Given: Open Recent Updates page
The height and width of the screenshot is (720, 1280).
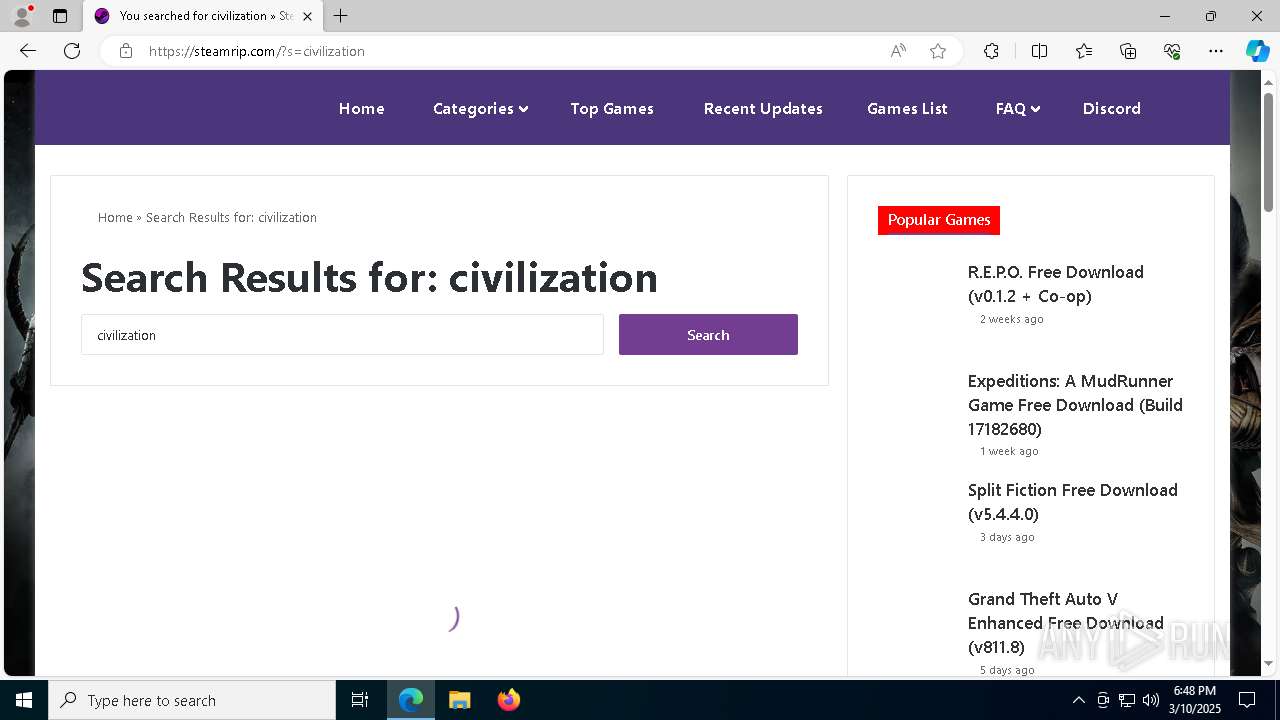Looking at the screenshot, I should coord(763,108).
